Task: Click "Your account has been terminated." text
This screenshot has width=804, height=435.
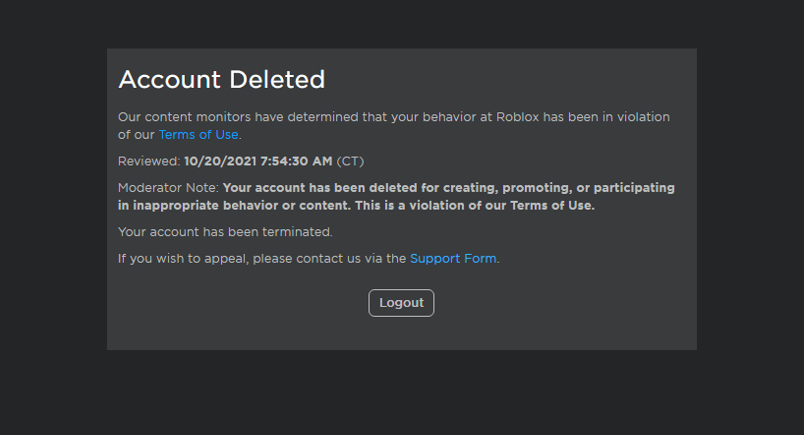Action: tap(225, 232)
